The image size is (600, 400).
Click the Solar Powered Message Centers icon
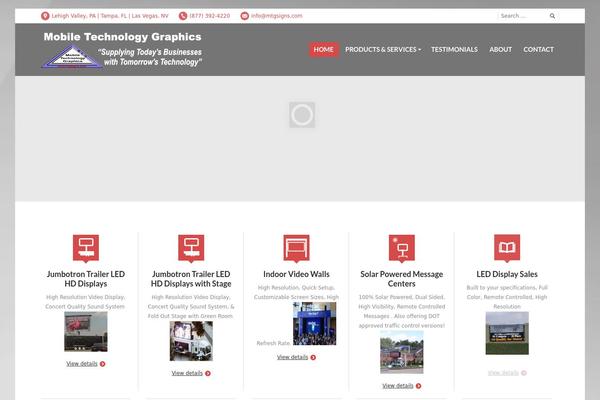coord(401,248)
